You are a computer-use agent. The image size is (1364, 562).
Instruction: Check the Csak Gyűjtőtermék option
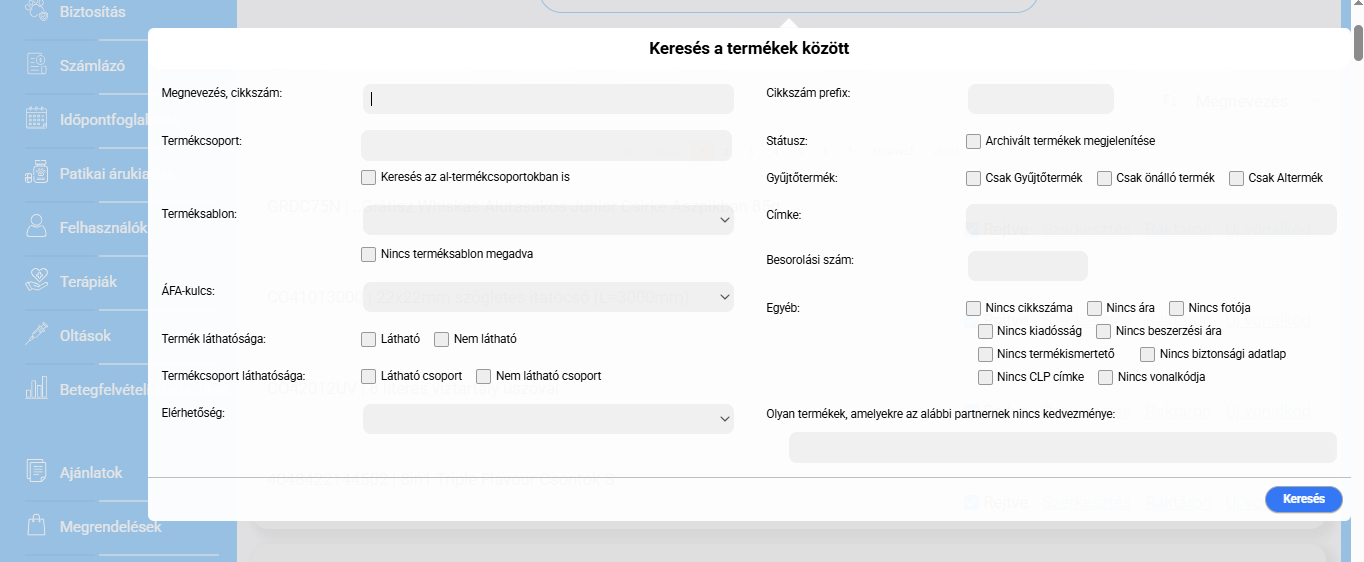[973, 178]
